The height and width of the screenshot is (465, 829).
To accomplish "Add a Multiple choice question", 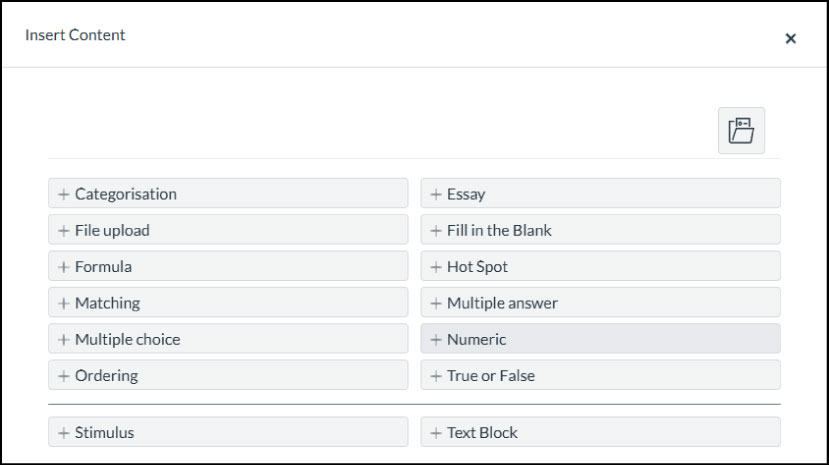I will [228, 339].
